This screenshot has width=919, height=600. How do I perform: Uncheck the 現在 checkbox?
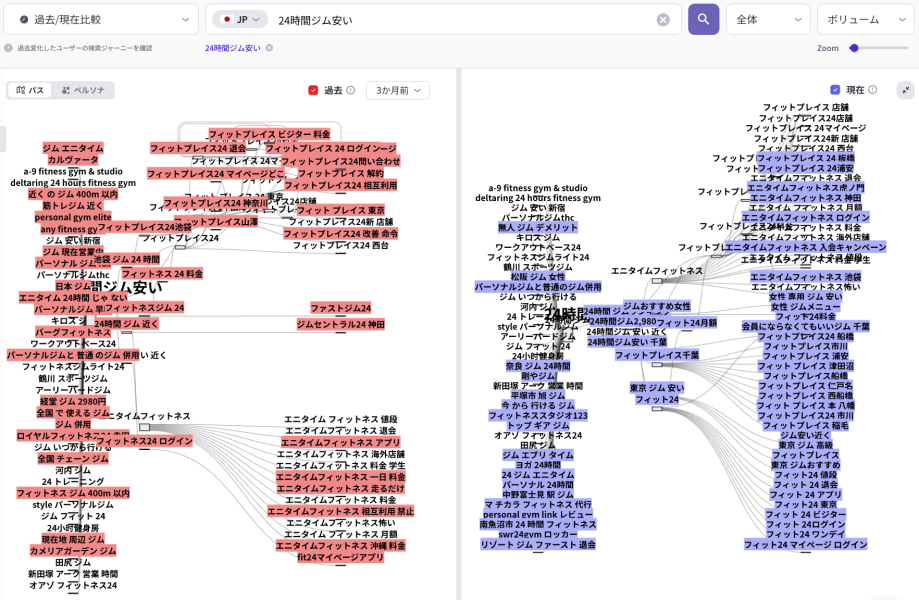point(836,90)
